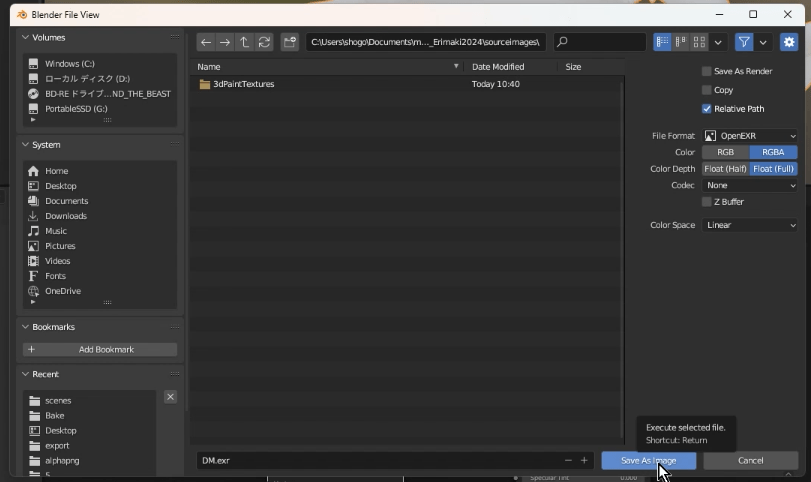Click the Cancel button
The image size is (811, 482).
coord(750,461)
